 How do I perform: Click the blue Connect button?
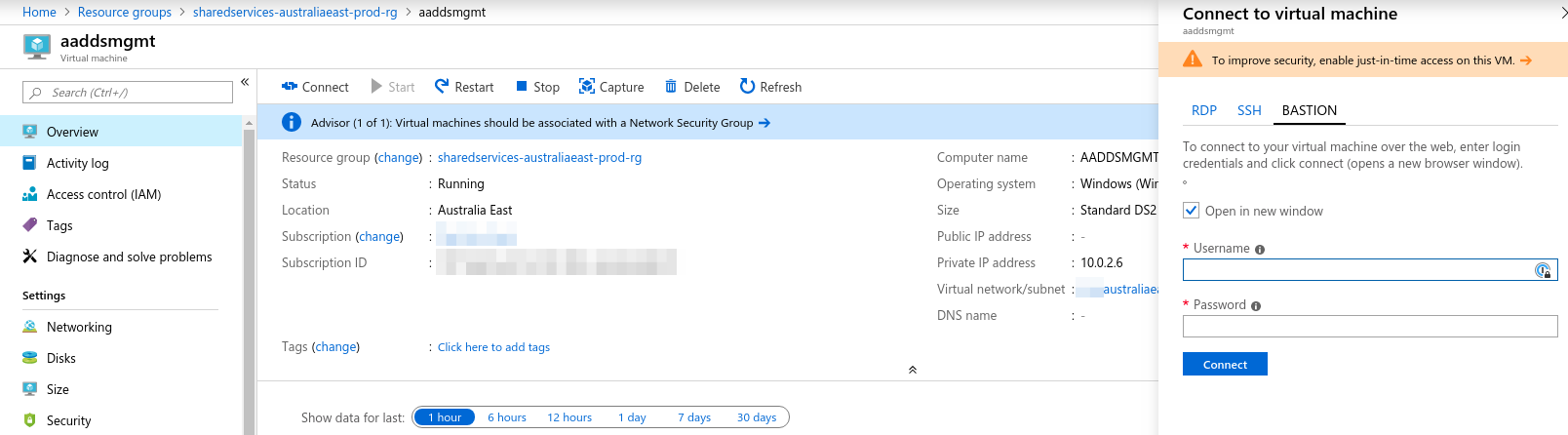click(1225, 364)
